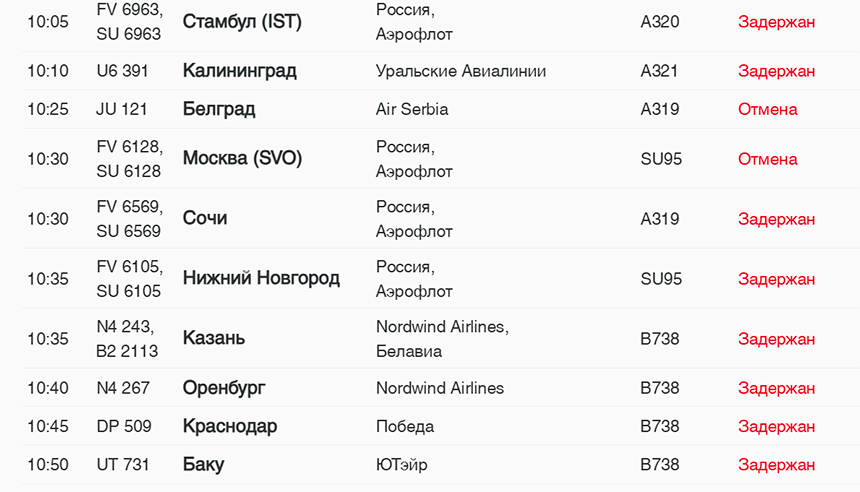Select flight number UT 731
The height and width of the screenshot is (492, 860).
click(123, 465)
